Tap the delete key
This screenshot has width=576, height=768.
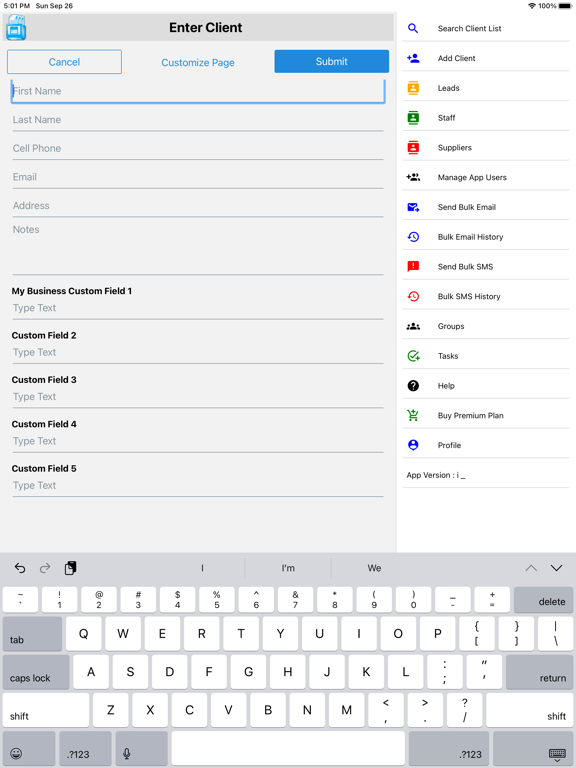543,600
